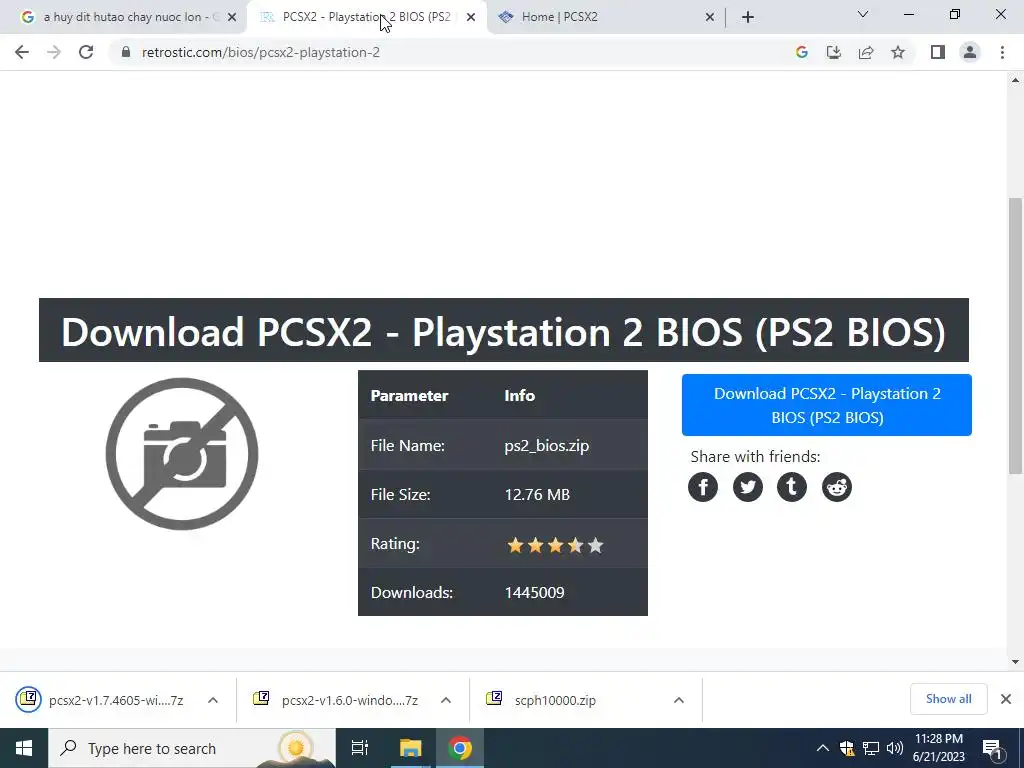Click the Download PCSX2 page heading
1024x768 pixels.
(504, 330)
